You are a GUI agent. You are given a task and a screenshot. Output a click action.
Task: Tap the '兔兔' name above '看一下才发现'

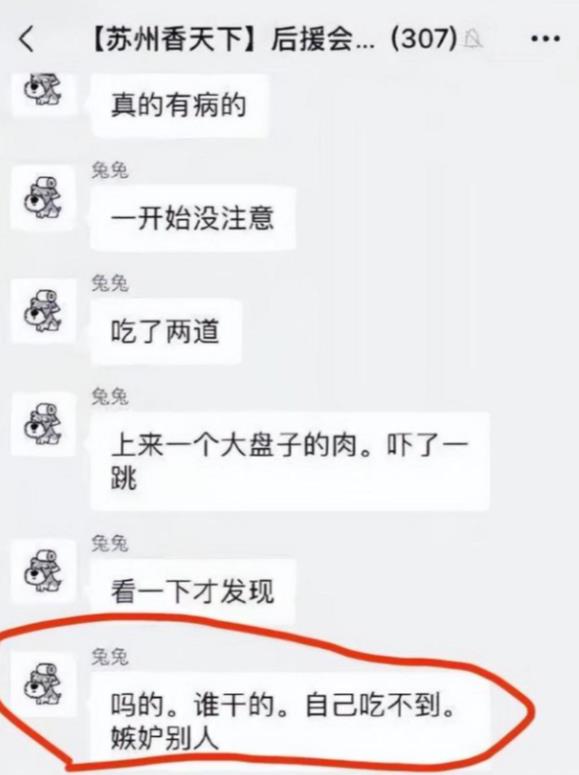click(x=110, y=543)
